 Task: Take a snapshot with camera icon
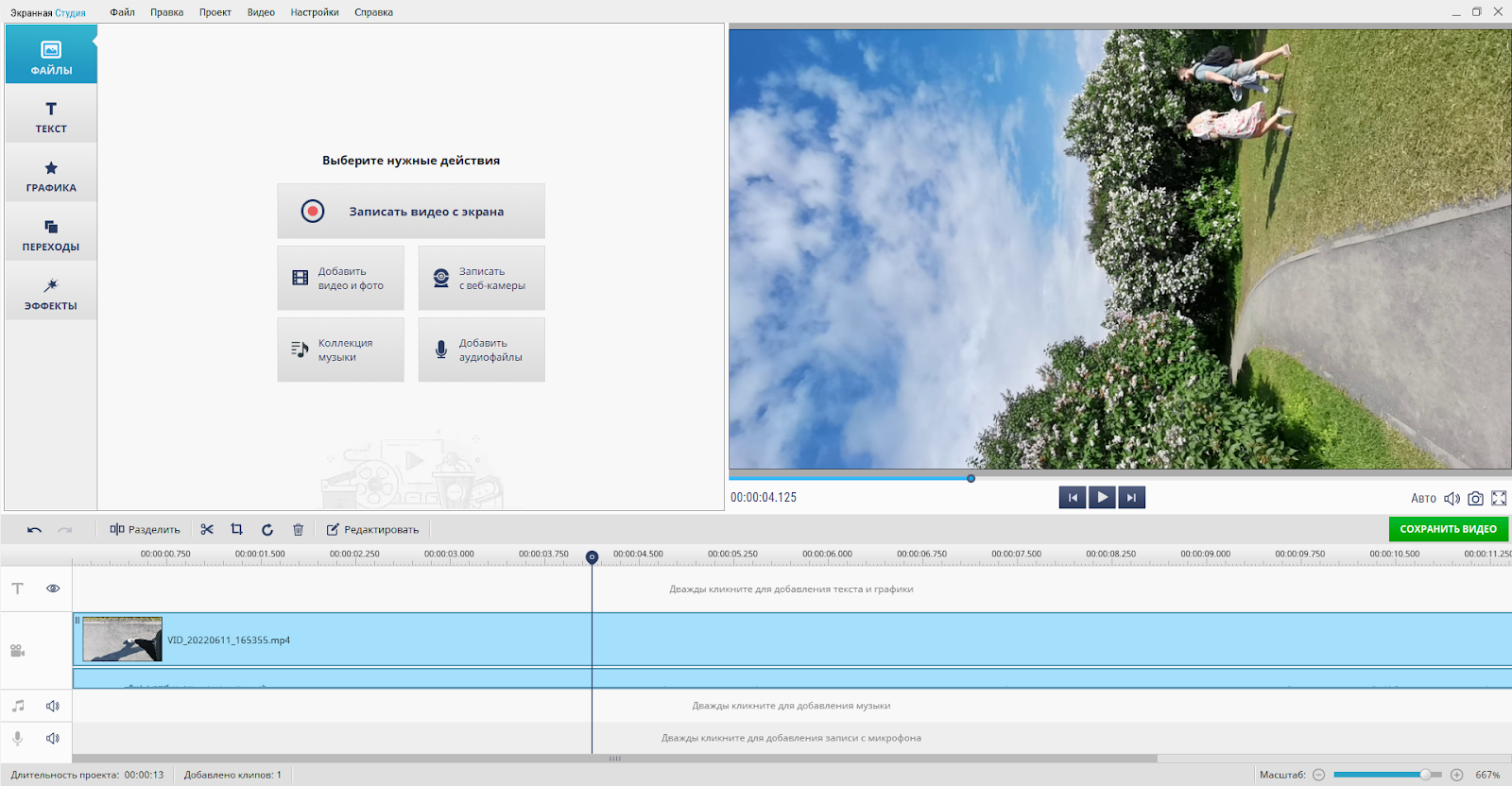tap(1475, 498)
